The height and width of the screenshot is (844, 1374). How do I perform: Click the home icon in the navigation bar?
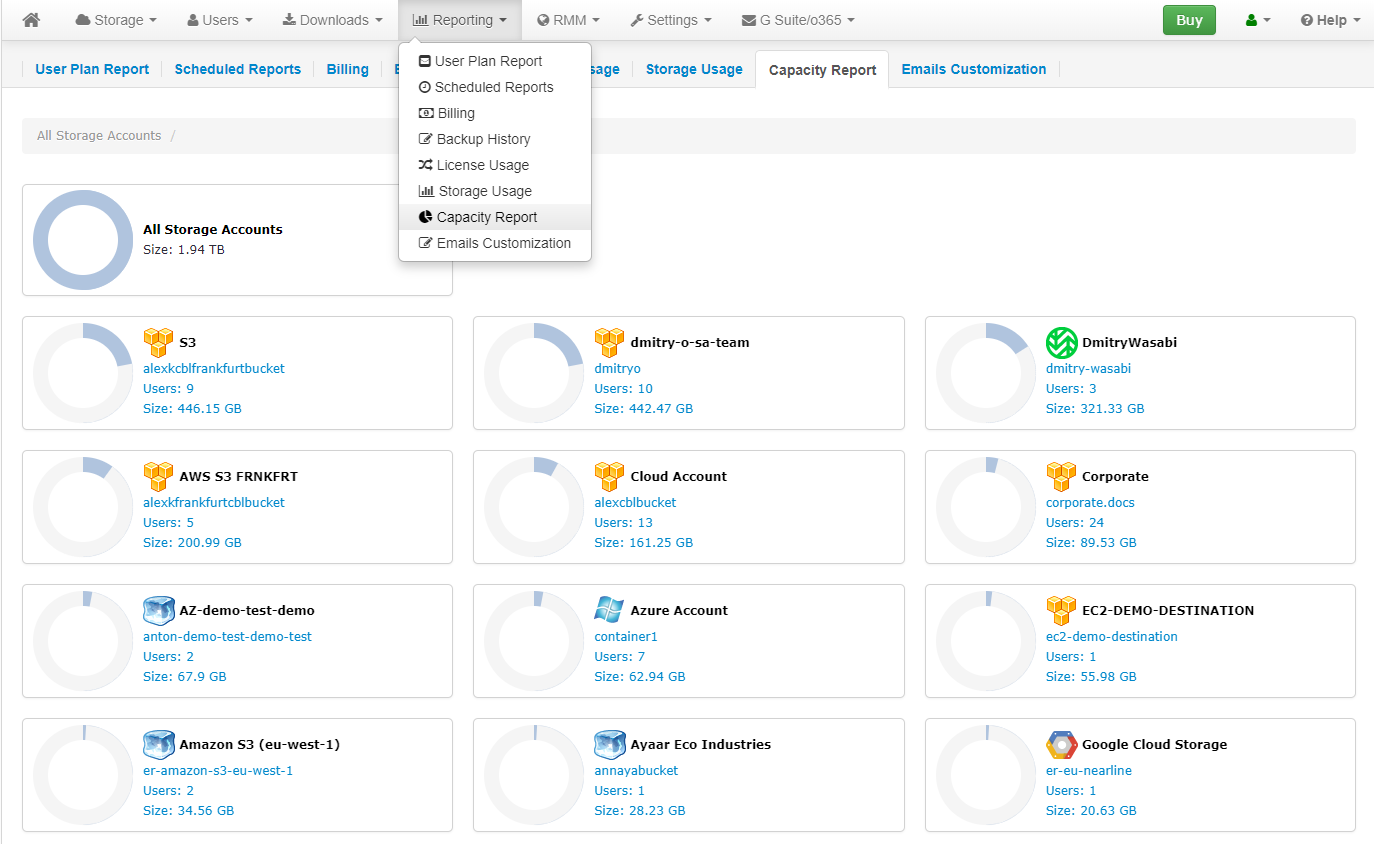(30, 20)
